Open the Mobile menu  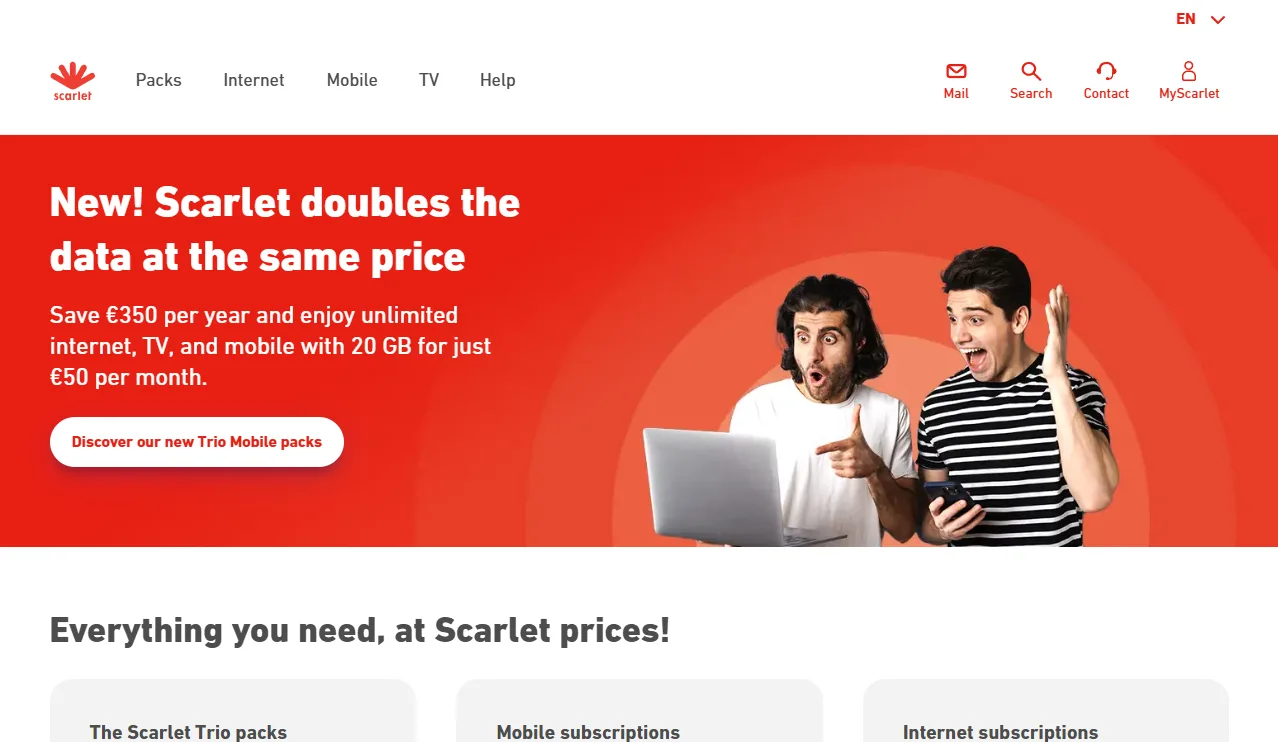tap(352, 80)
